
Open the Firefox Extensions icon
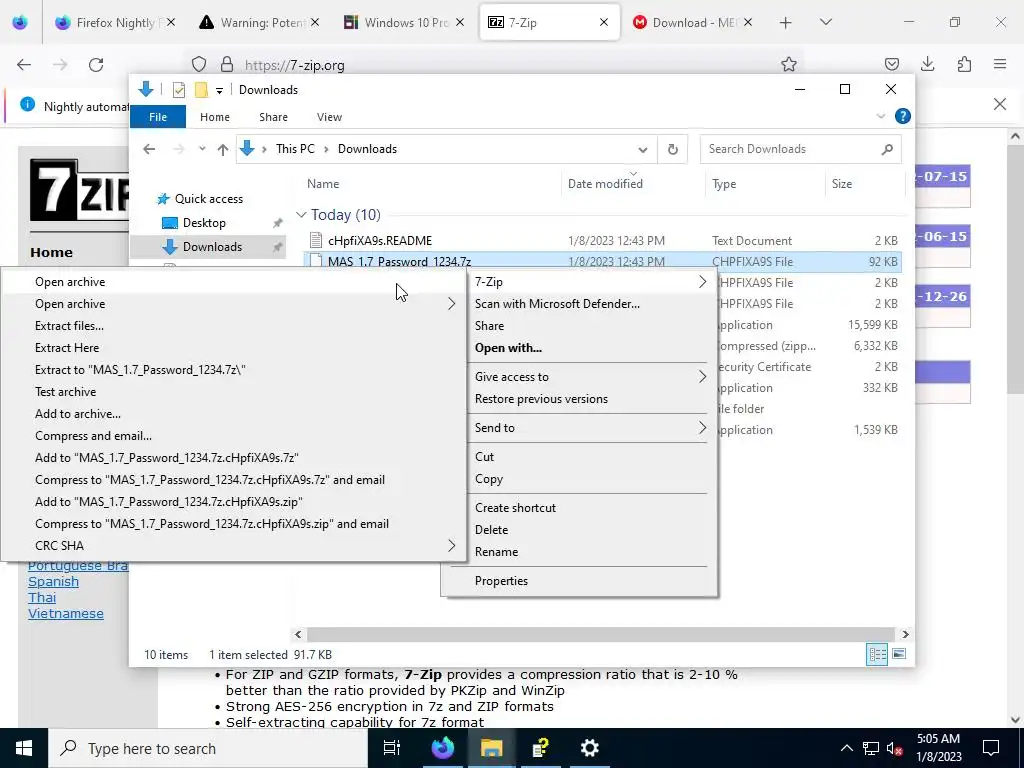point(964,64)
